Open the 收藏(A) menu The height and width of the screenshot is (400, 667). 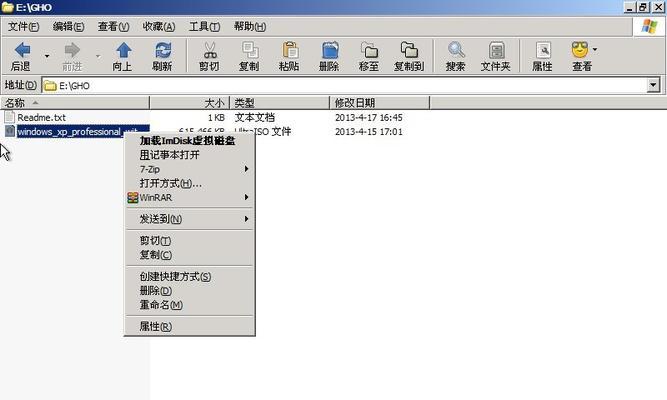click(159, 27)
